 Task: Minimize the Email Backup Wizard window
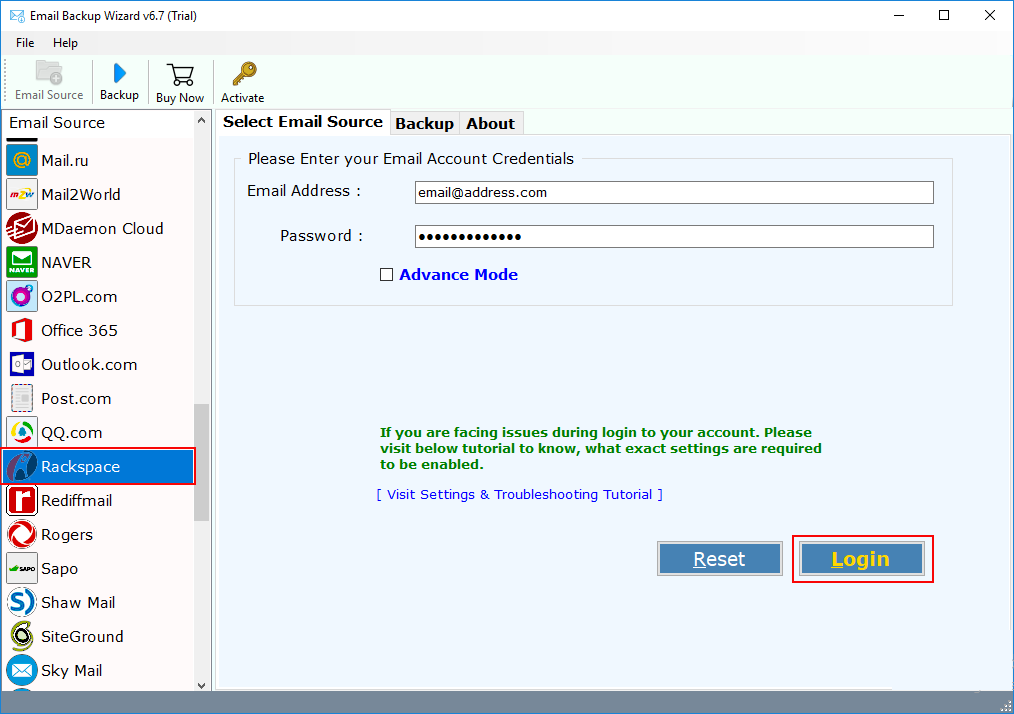coord(899,16)
